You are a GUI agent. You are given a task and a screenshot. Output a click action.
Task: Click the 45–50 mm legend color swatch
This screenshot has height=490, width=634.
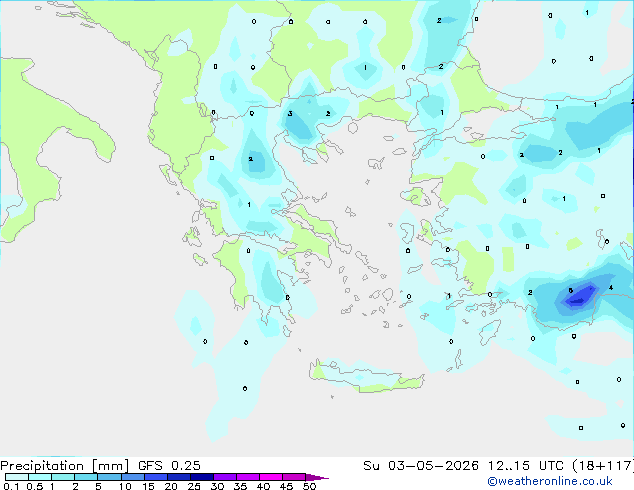click(x=294, y=477)
